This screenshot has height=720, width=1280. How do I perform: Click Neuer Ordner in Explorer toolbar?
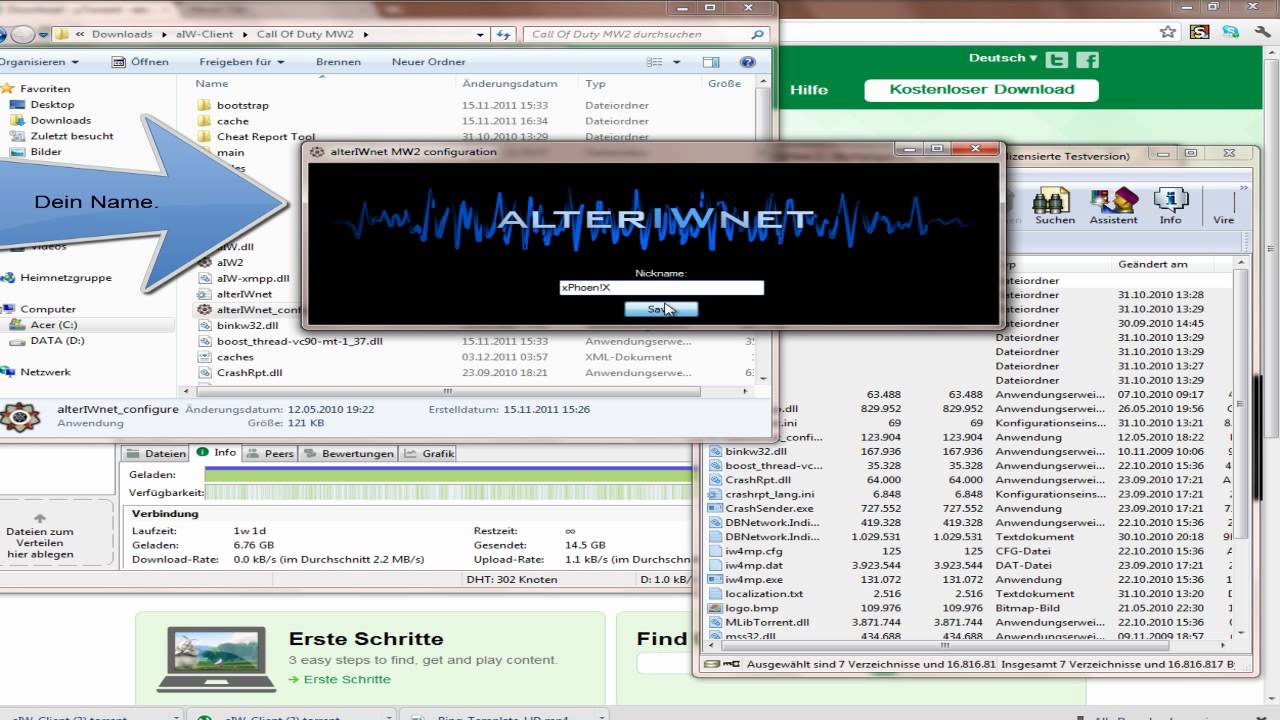click(428, 61)
